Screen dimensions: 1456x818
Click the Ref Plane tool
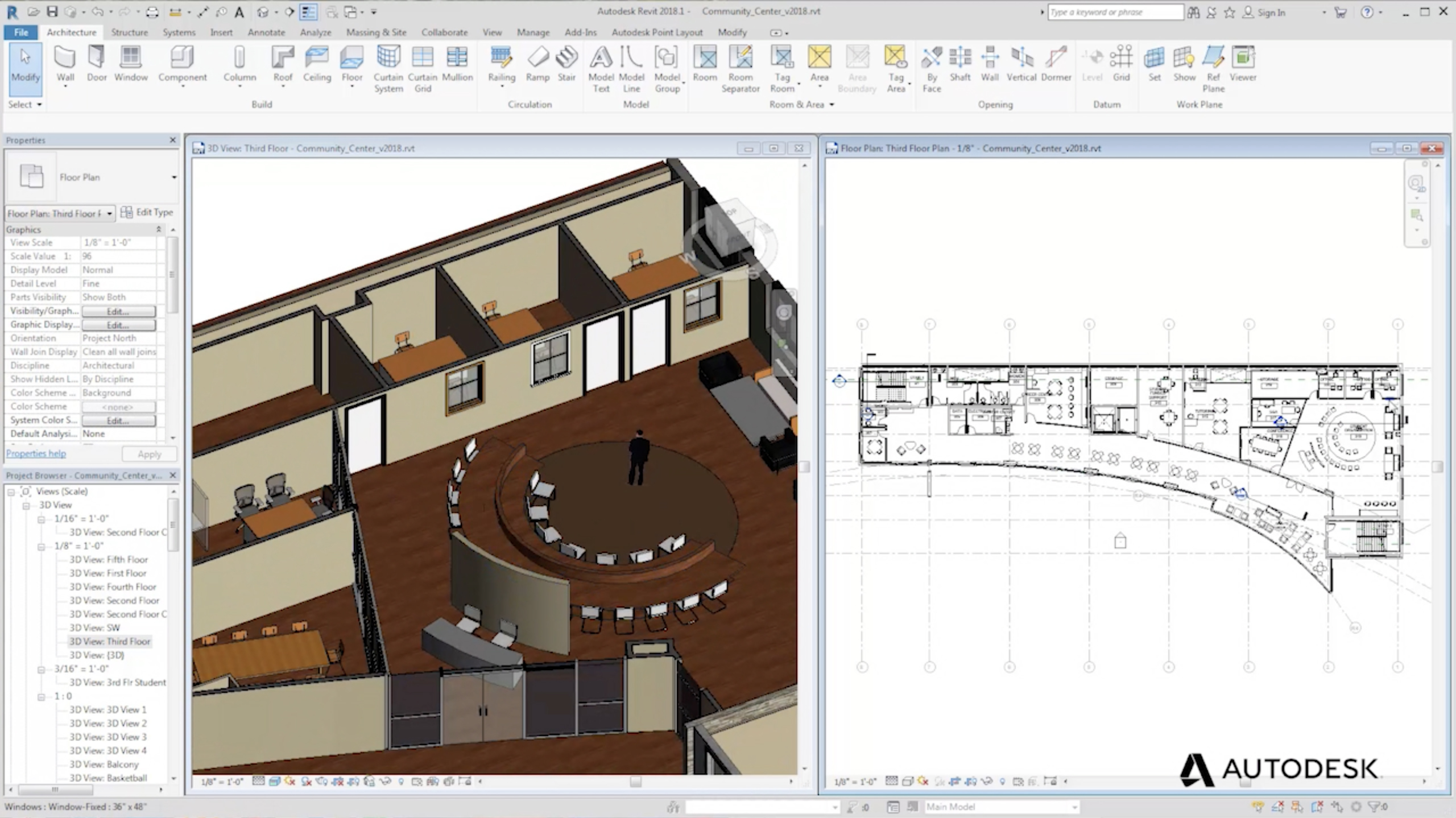tap(1213, 69)
